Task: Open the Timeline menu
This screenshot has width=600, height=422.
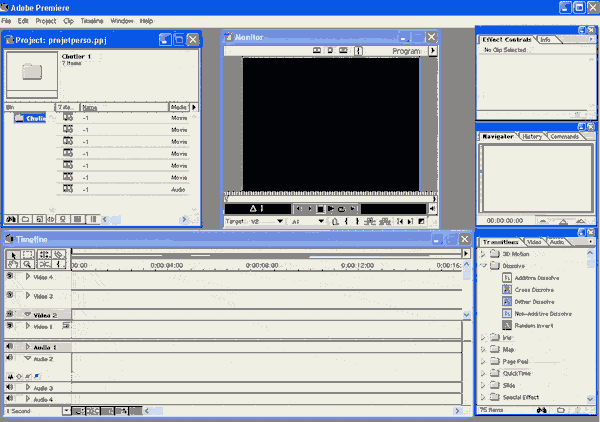Action: coord(92,21)
